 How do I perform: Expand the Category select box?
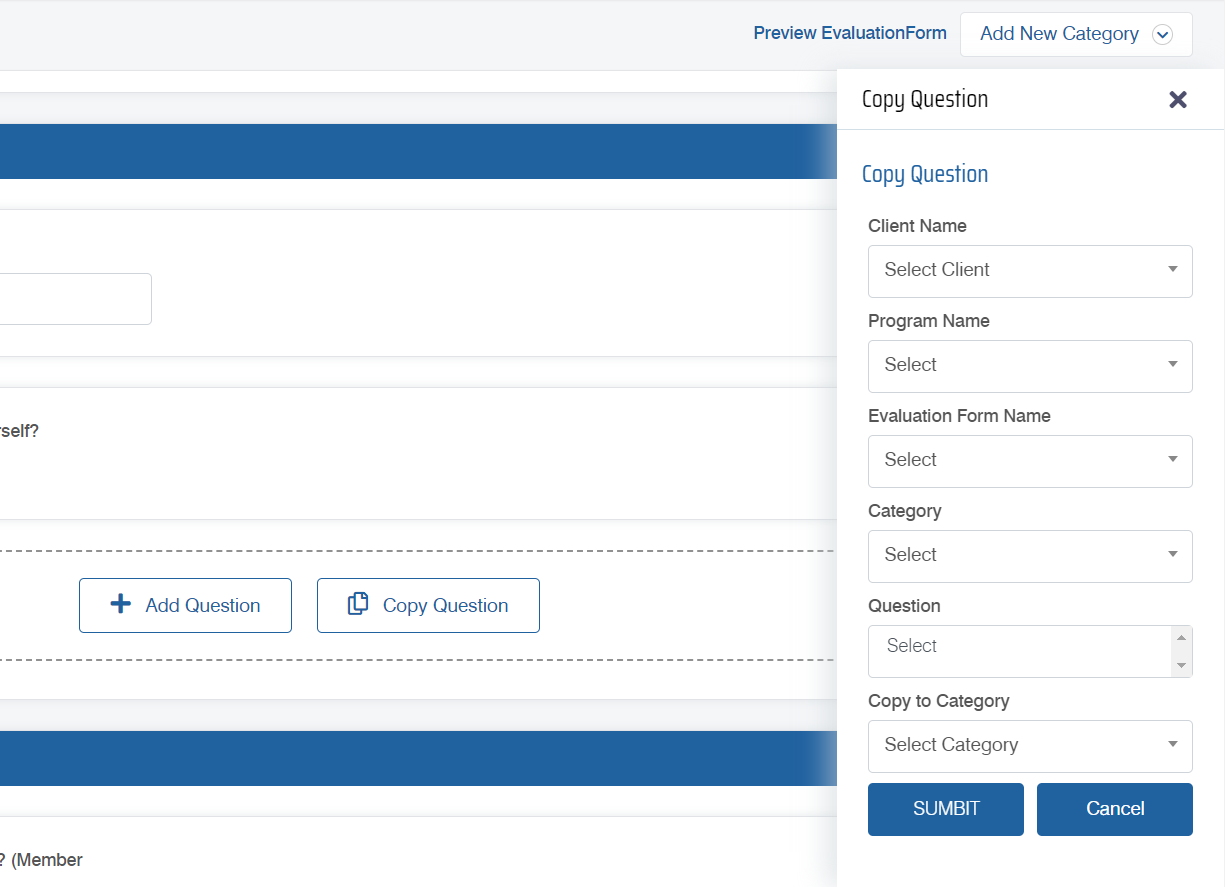(x=1030, y=556)
